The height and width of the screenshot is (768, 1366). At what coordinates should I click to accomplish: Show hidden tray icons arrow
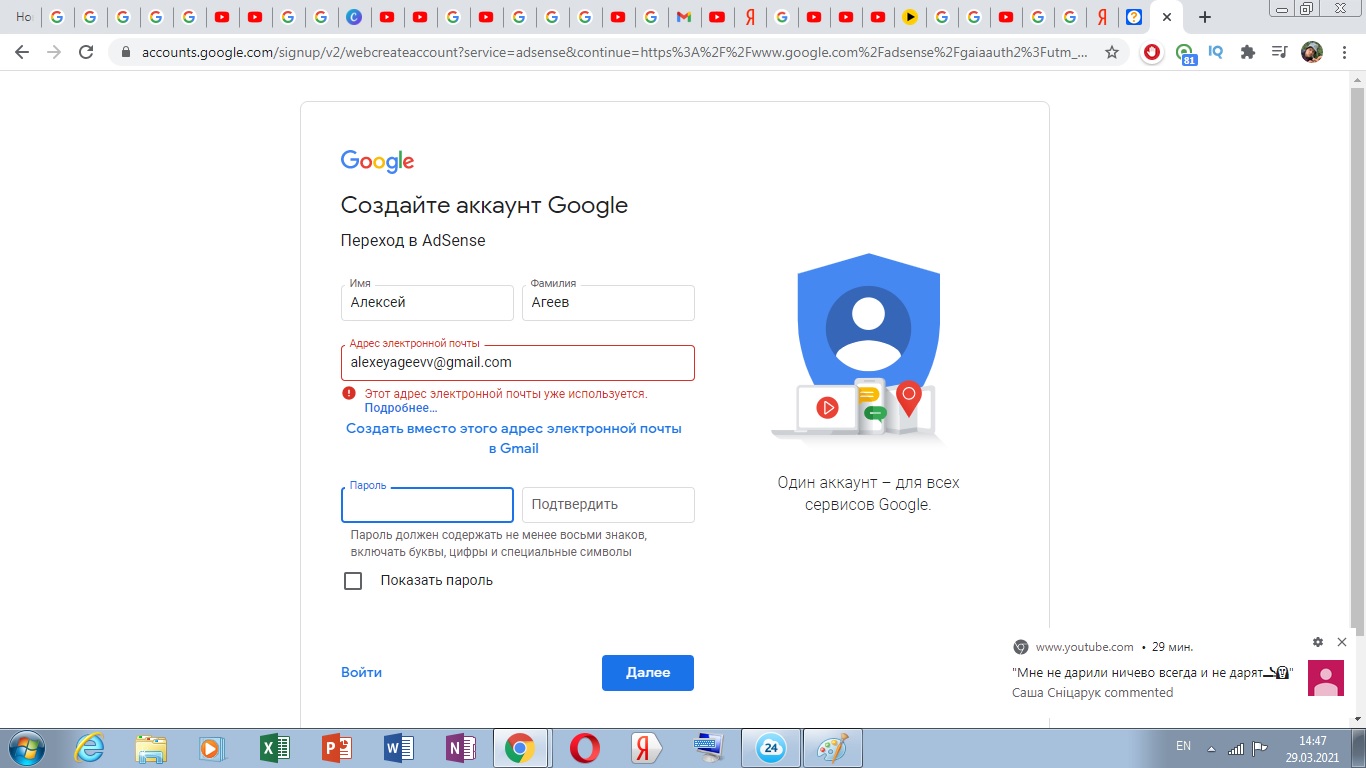click(1211, 749)
